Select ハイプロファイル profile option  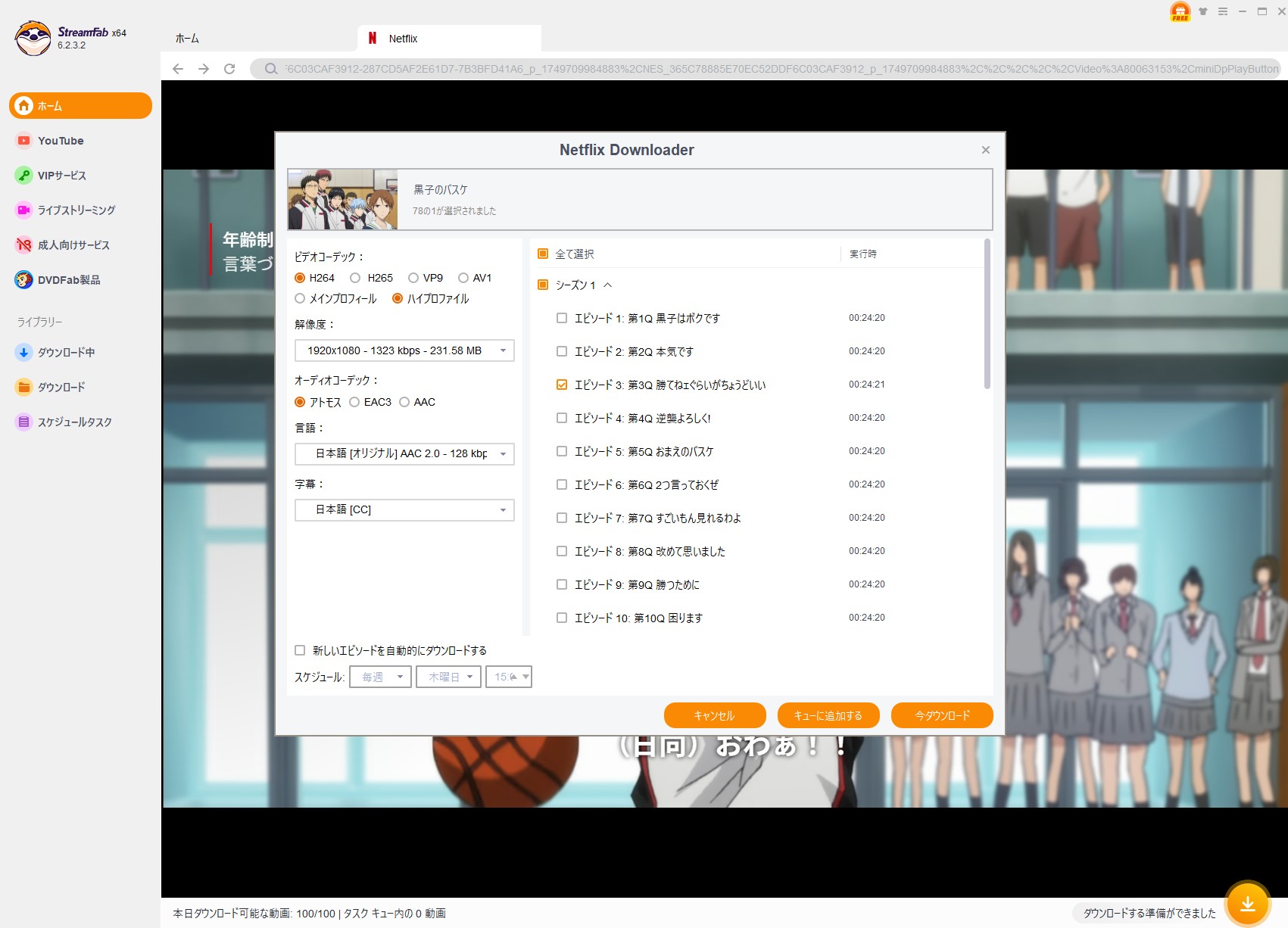coord(398,298)
